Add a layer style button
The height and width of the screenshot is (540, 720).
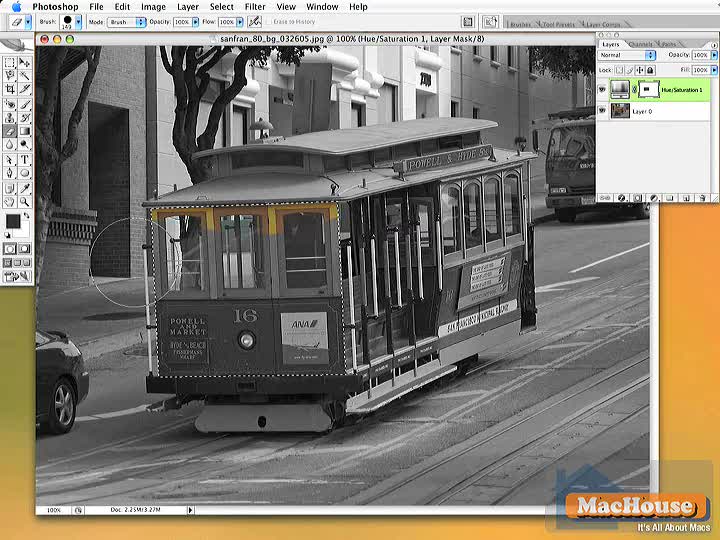(x=621, y=198)
